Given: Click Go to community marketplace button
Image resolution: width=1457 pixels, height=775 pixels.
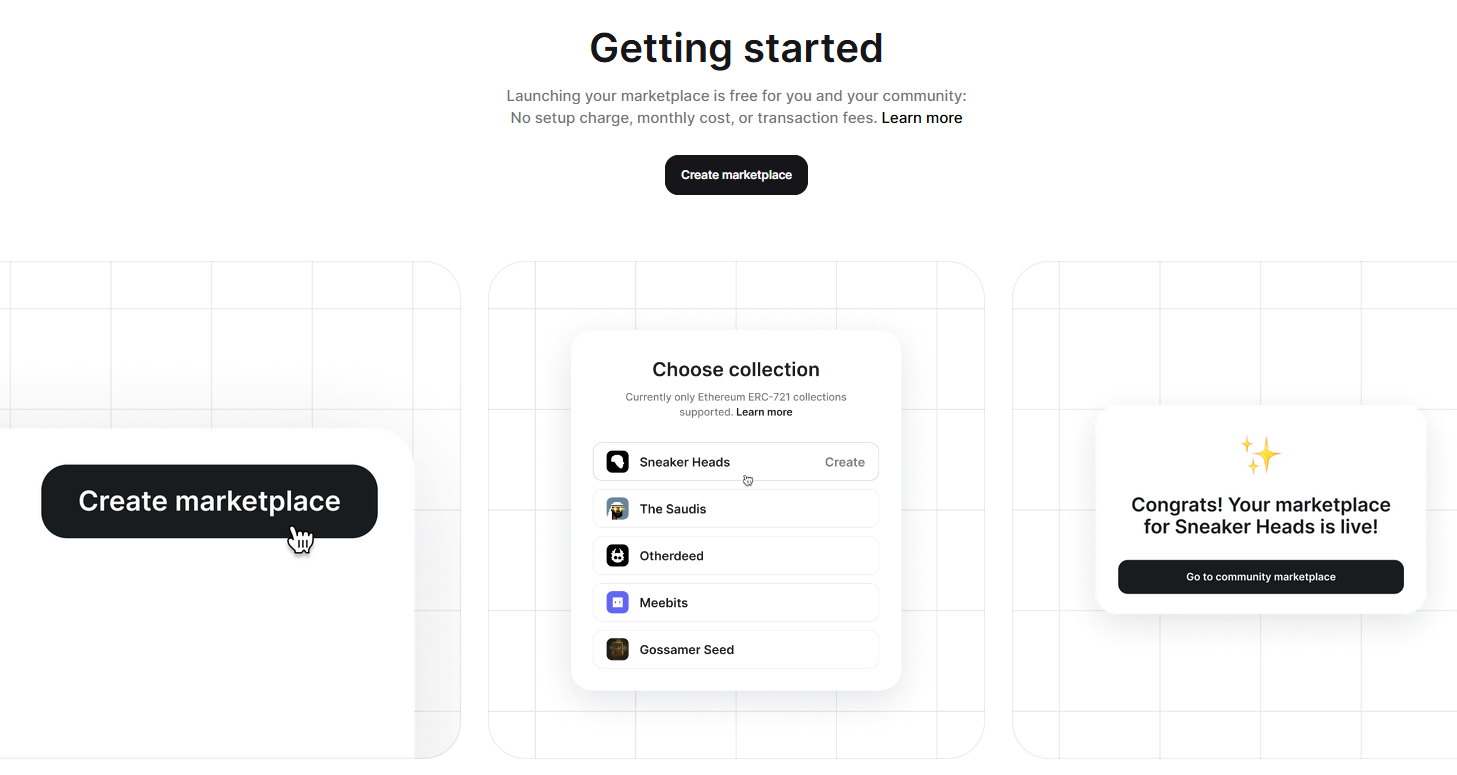Looking at the screenshot, I should (x=1261, y=577).
